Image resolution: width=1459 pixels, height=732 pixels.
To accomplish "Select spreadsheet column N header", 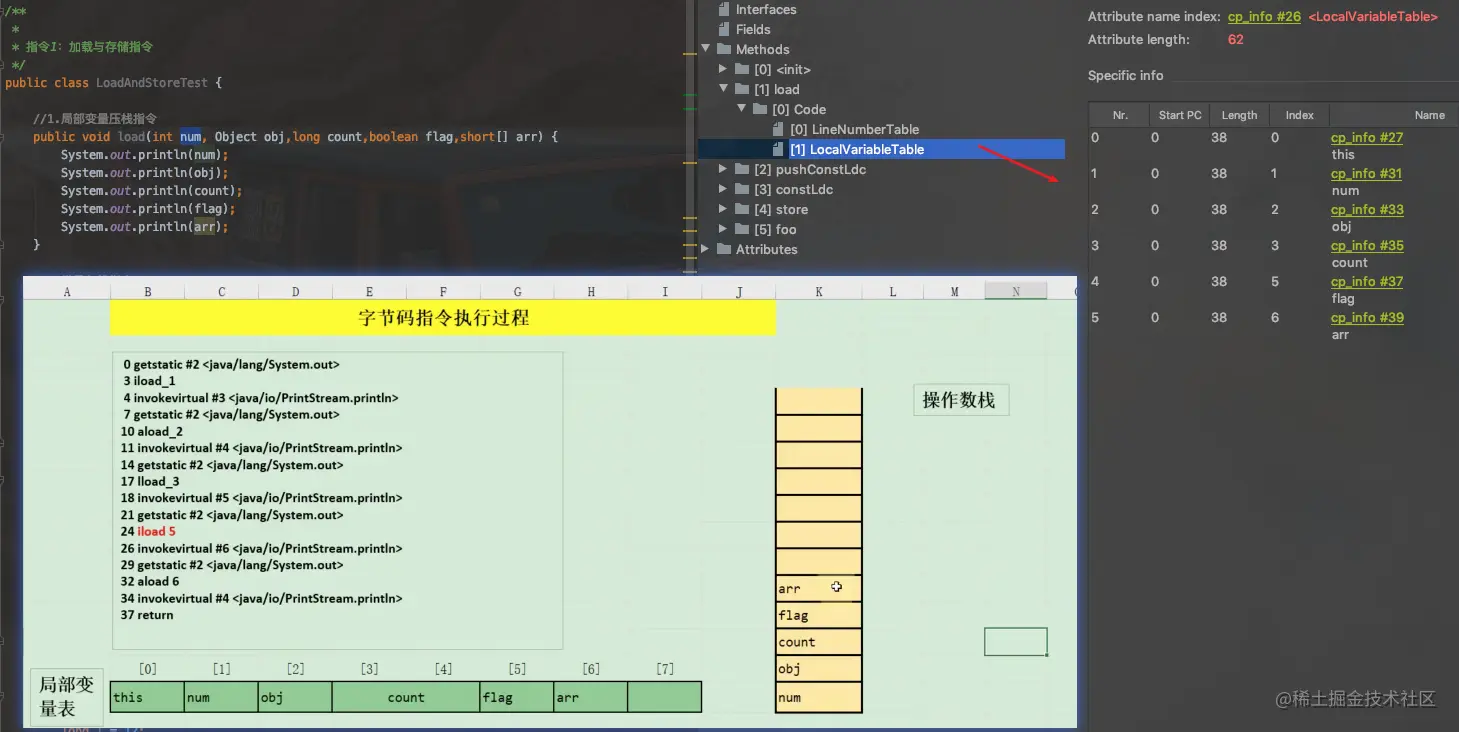I will click(1016, 291).
